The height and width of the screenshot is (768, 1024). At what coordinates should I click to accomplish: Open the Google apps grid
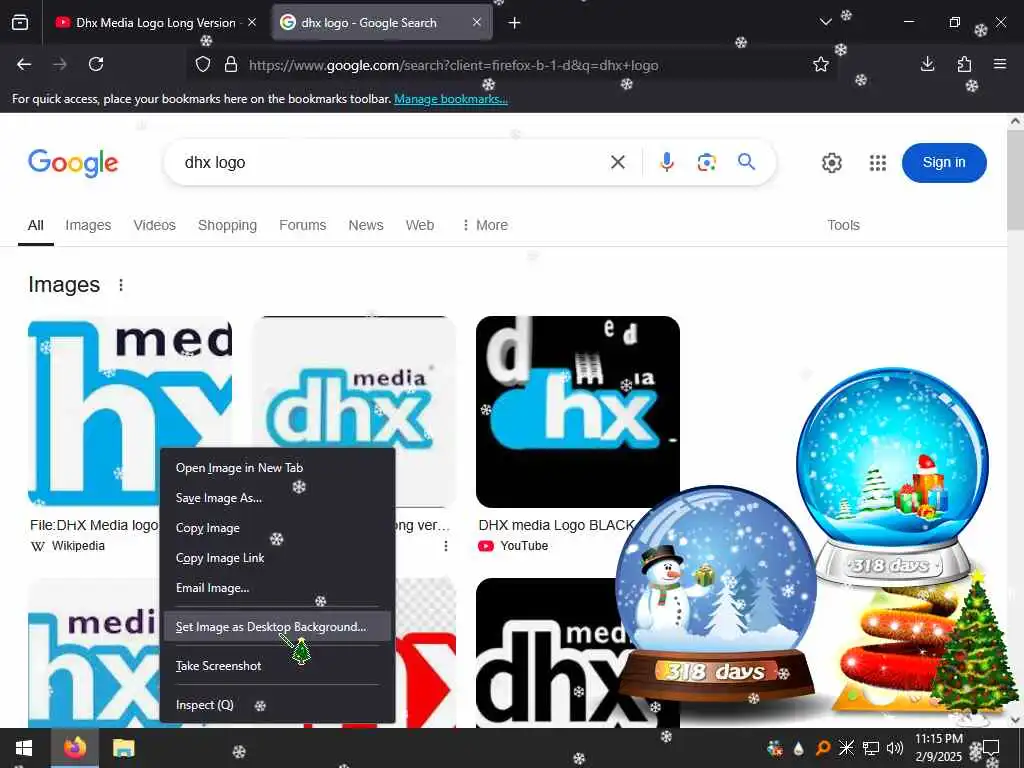(878, 163)
